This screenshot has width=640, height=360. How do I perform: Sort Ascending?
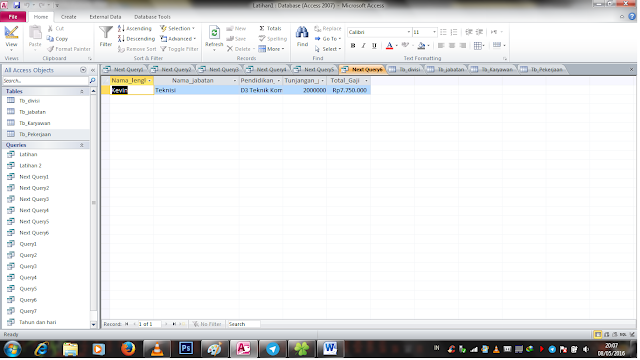[x=135, y=29]
